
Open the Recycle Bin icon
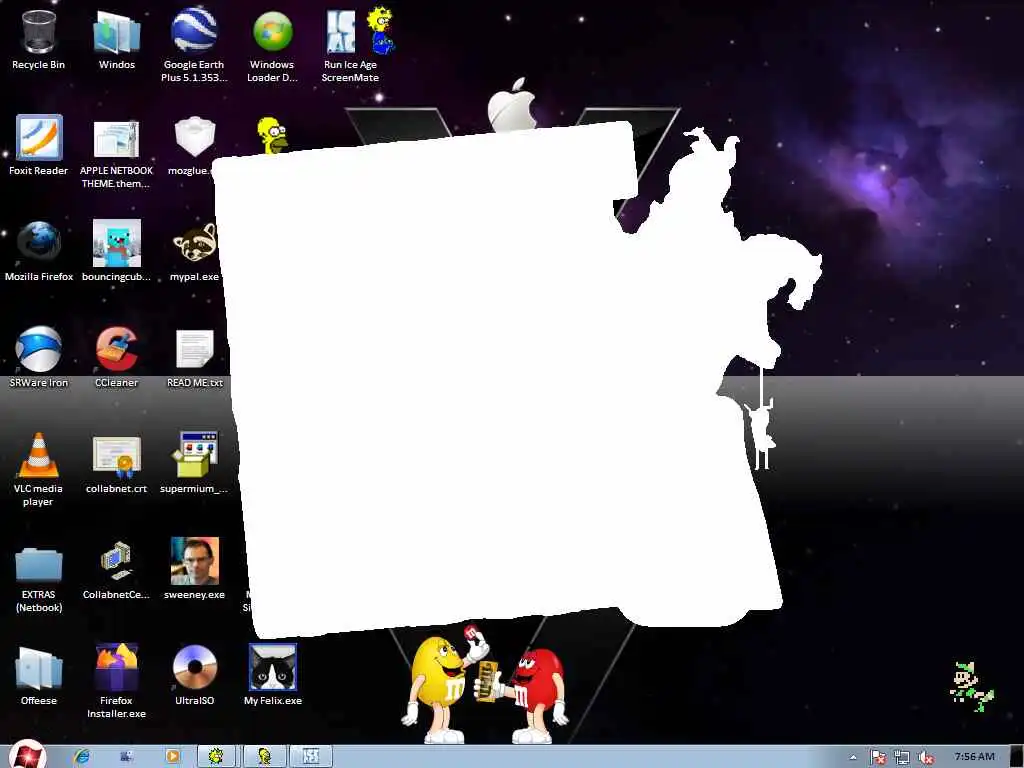click(x=39, y=40)
